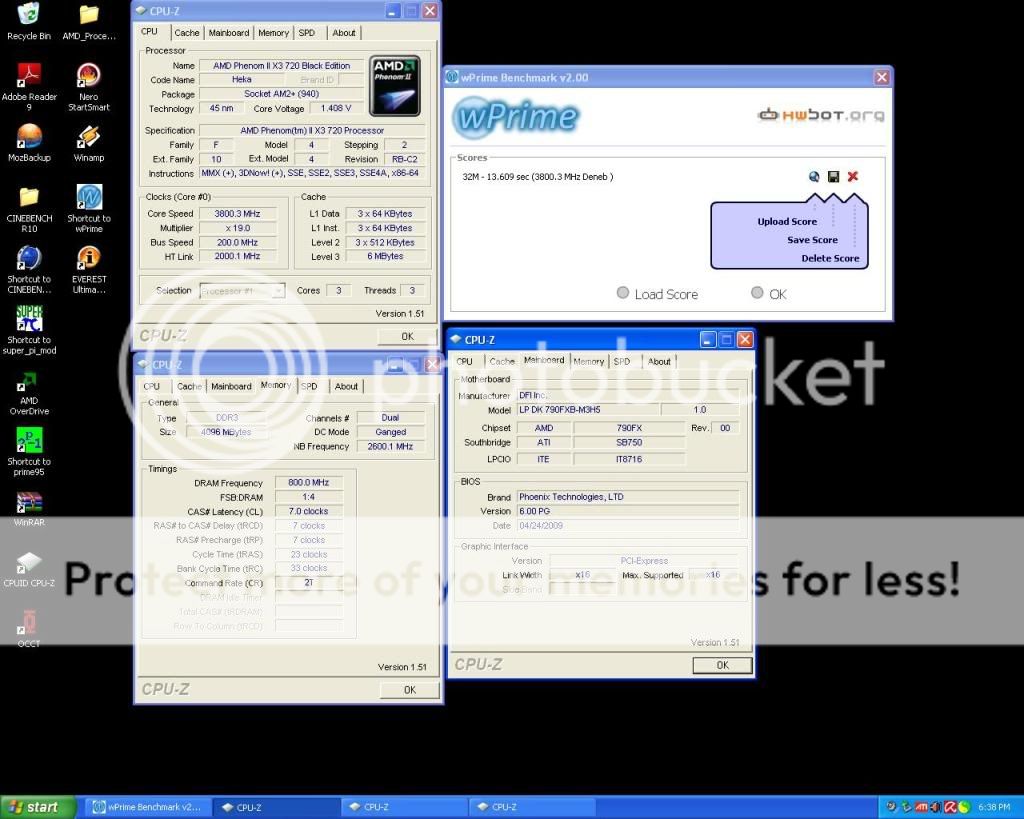Select Shortcut to super_pi_mod icon

(29, 330)
